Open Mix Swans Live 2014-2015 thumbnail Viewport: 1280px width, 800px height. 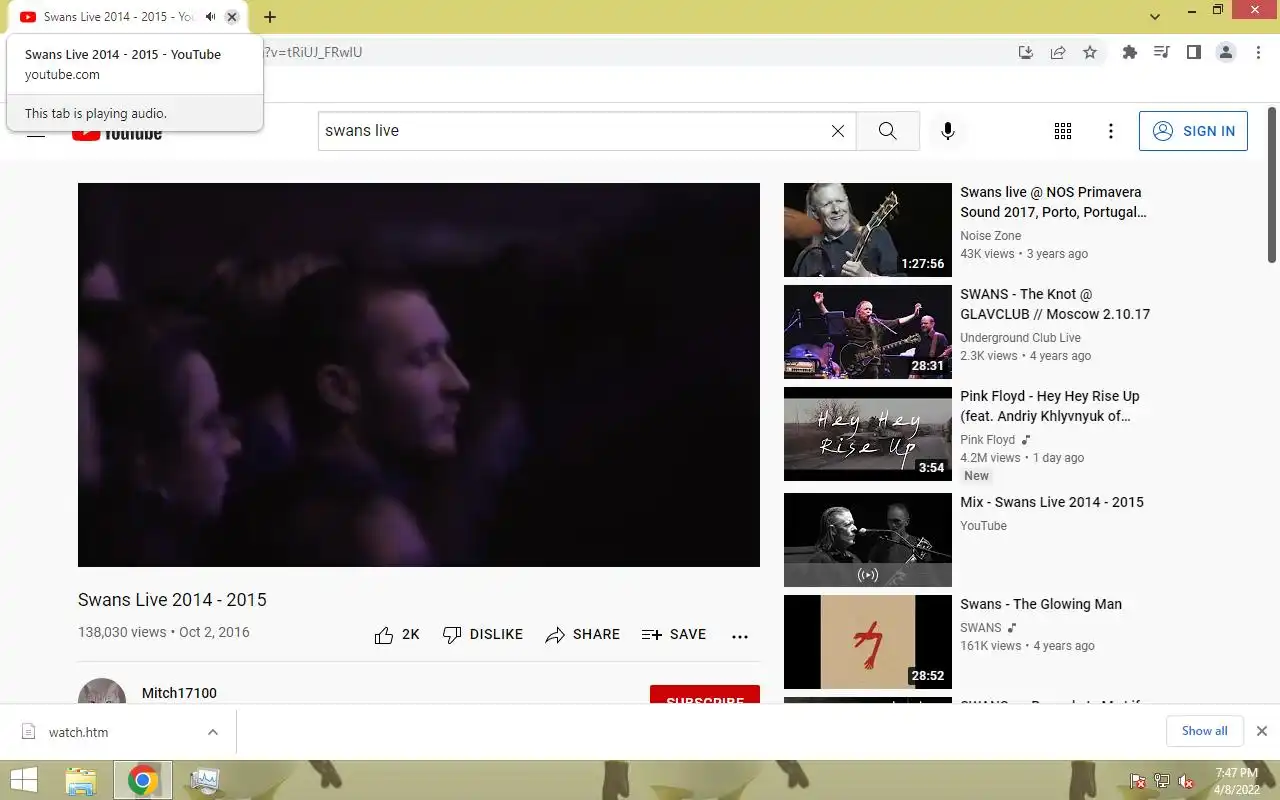(868, 540)
